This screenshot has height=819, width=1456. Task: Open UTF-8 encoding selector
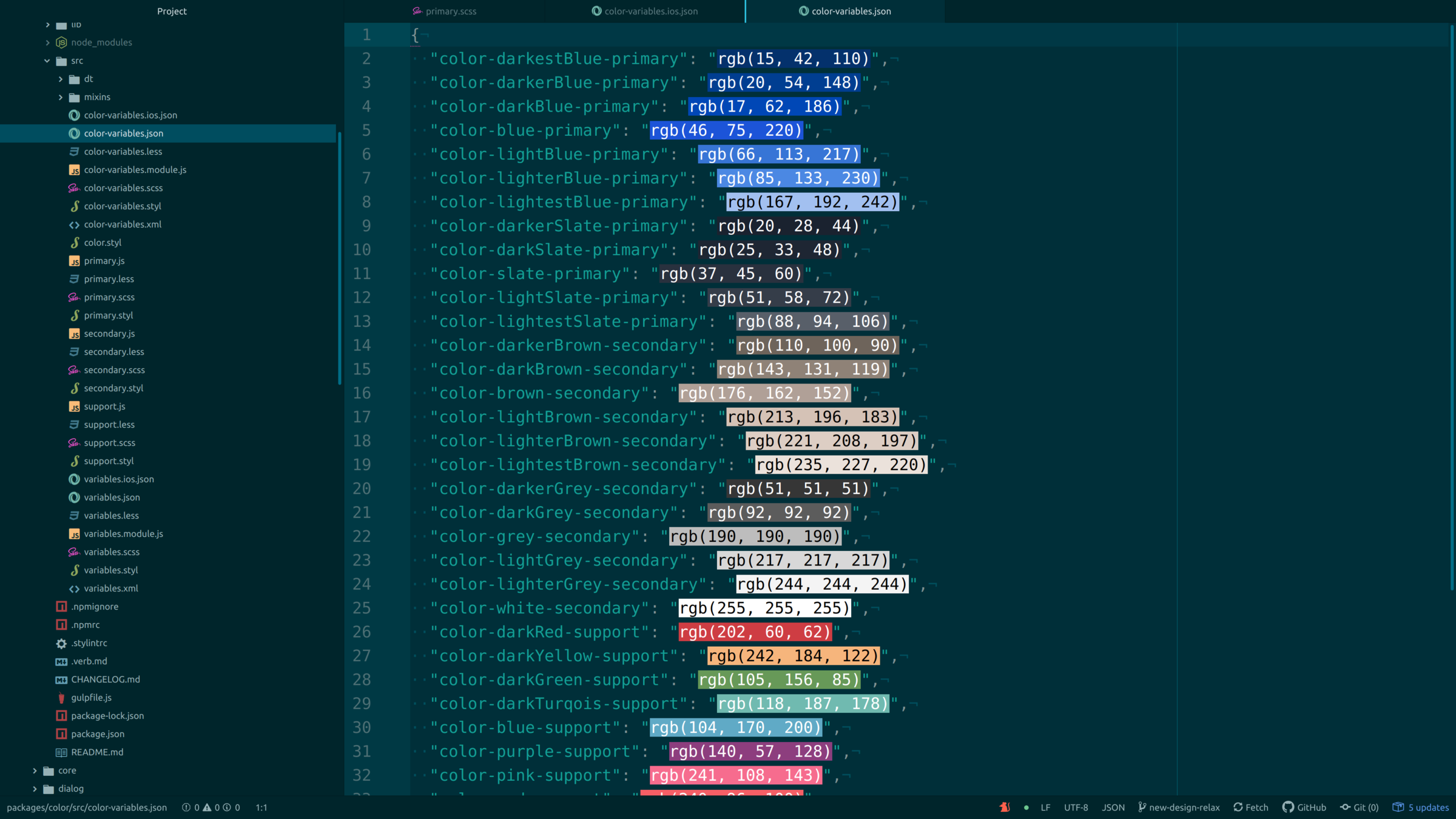tap(1076, 807)
